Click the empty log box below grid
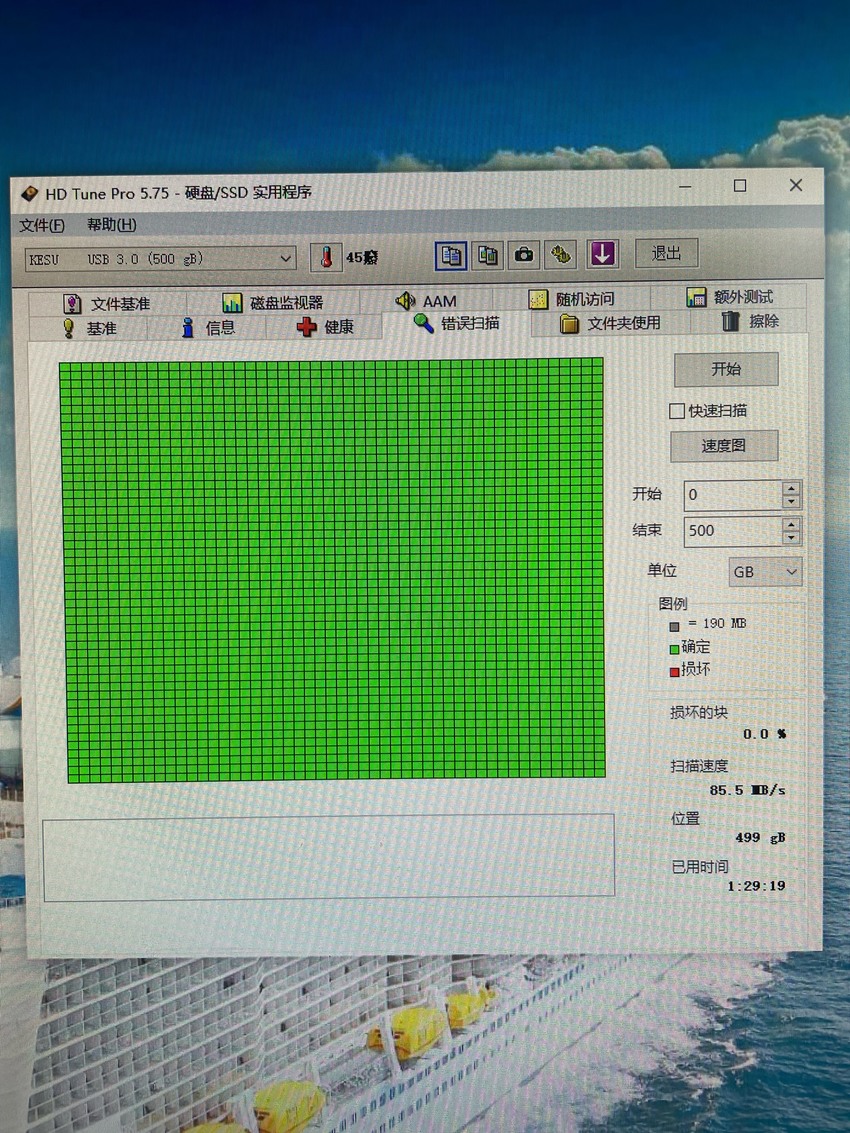The height and width of the screenshot is (1133, 850). point(329,858)
